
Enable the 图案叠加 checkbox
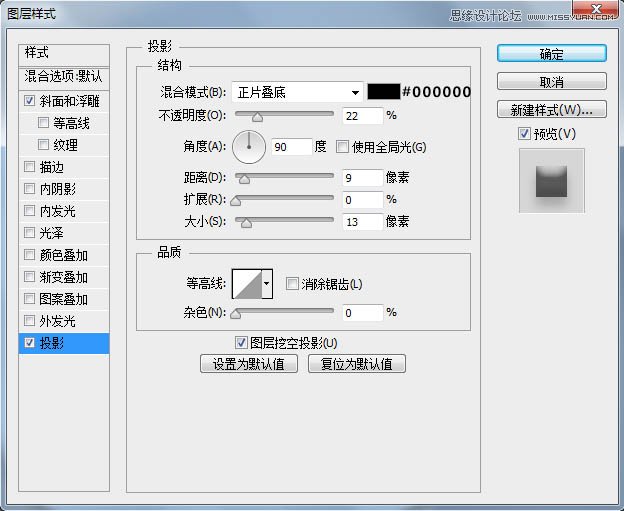click(29, 298)
